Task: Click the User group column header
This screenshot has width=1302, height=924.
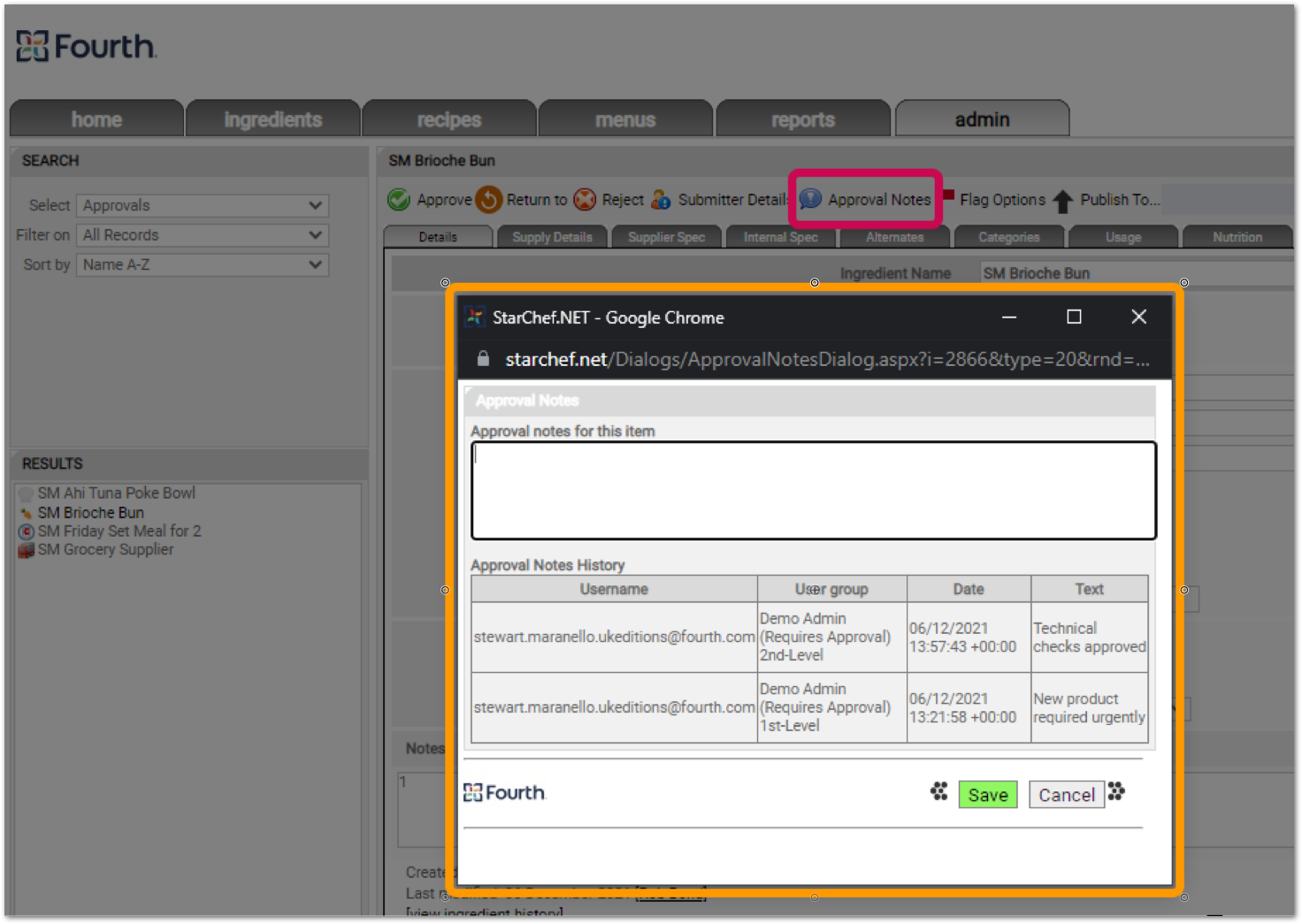Action: 831,589
